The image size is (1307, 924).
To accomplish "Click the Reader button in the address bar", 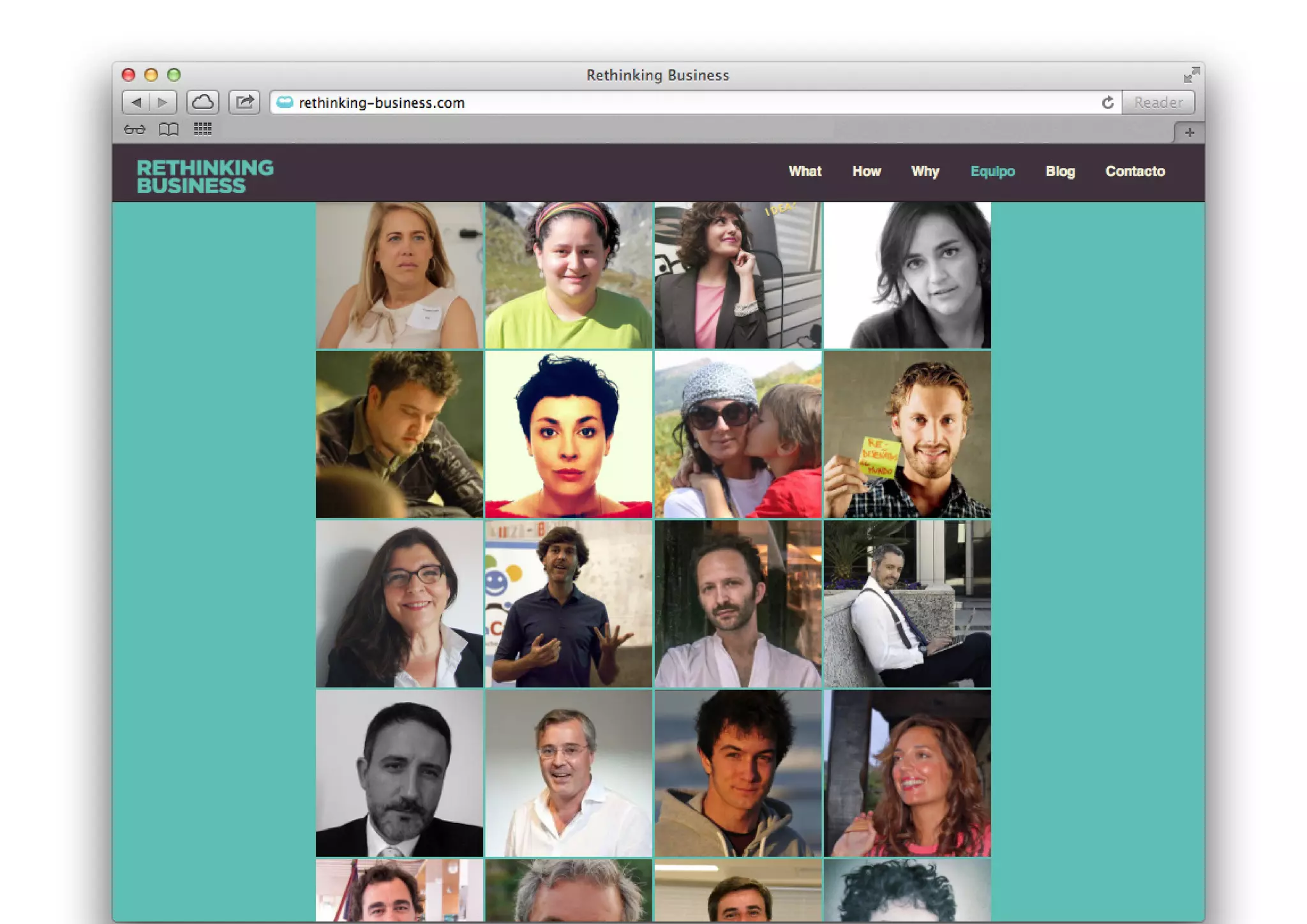I will tap(1158, 102).
